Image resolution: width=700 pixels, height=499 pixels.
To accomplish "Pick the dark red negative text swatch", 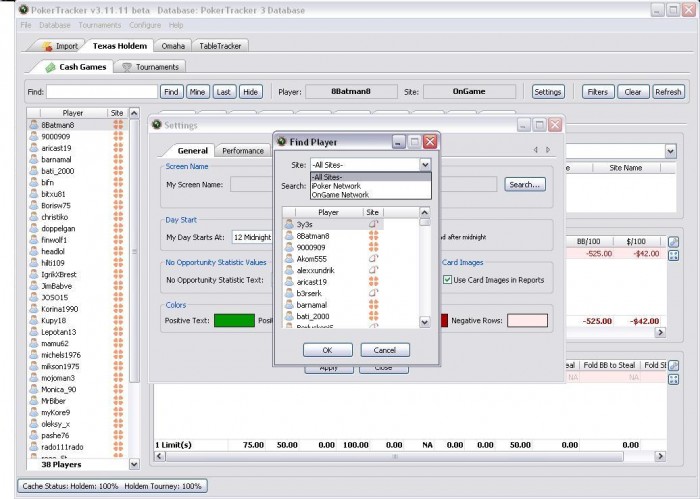I will [444, 320].
